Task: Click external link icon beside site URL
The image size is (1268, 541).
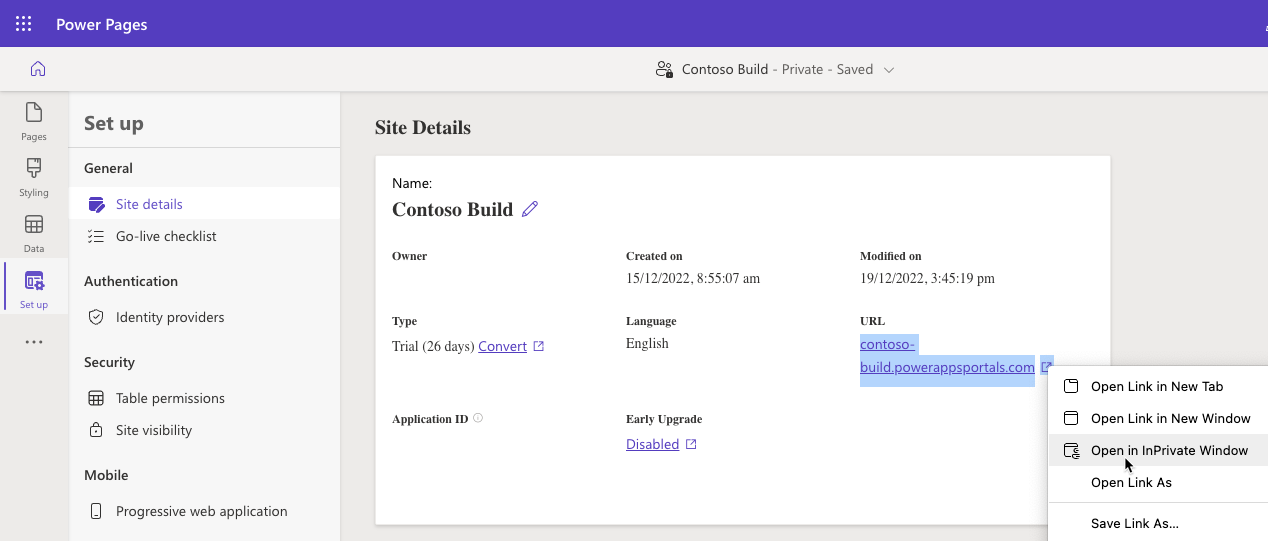Action: (1046, 367)
